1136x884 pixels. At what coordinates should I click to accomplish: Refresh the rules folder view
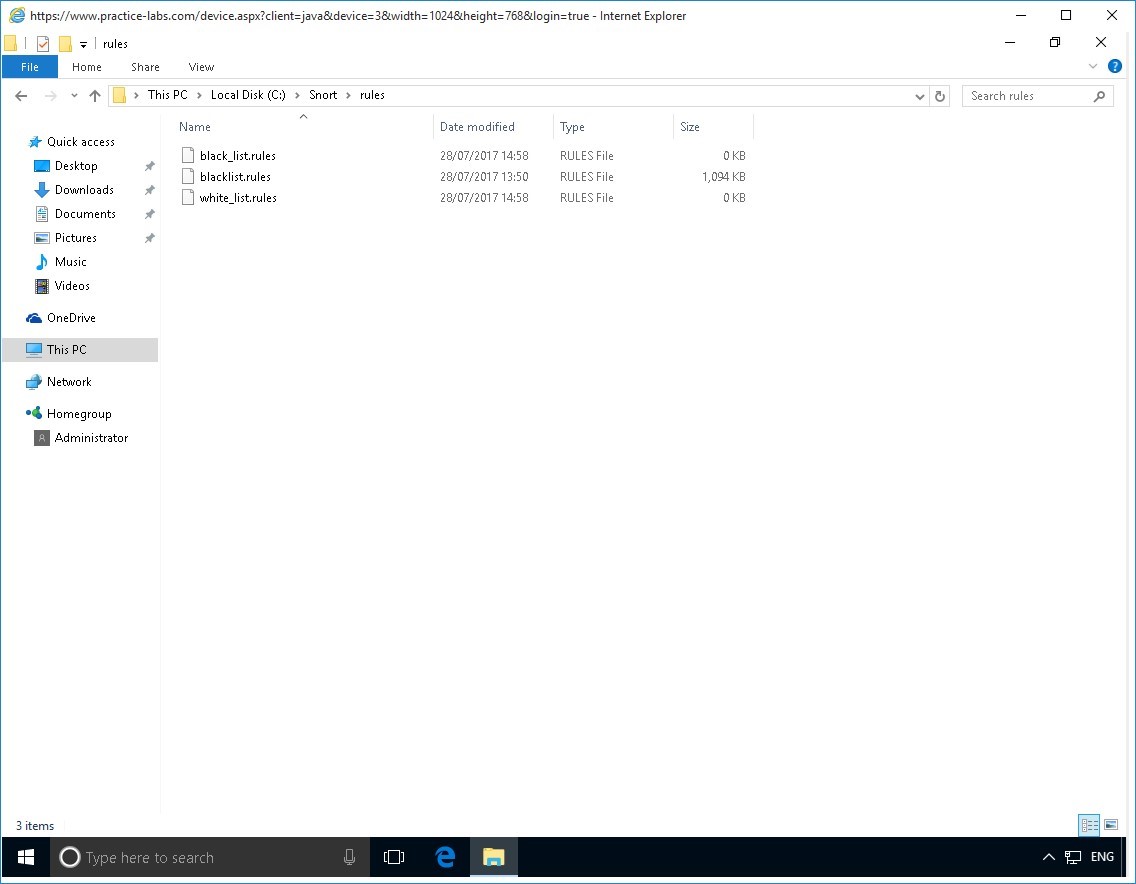point(939,96)
